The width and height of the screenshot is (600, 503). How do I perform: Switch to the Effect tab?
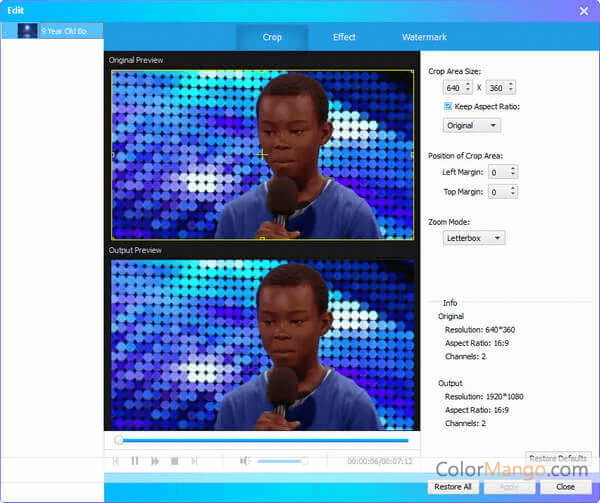coord(344,37)
